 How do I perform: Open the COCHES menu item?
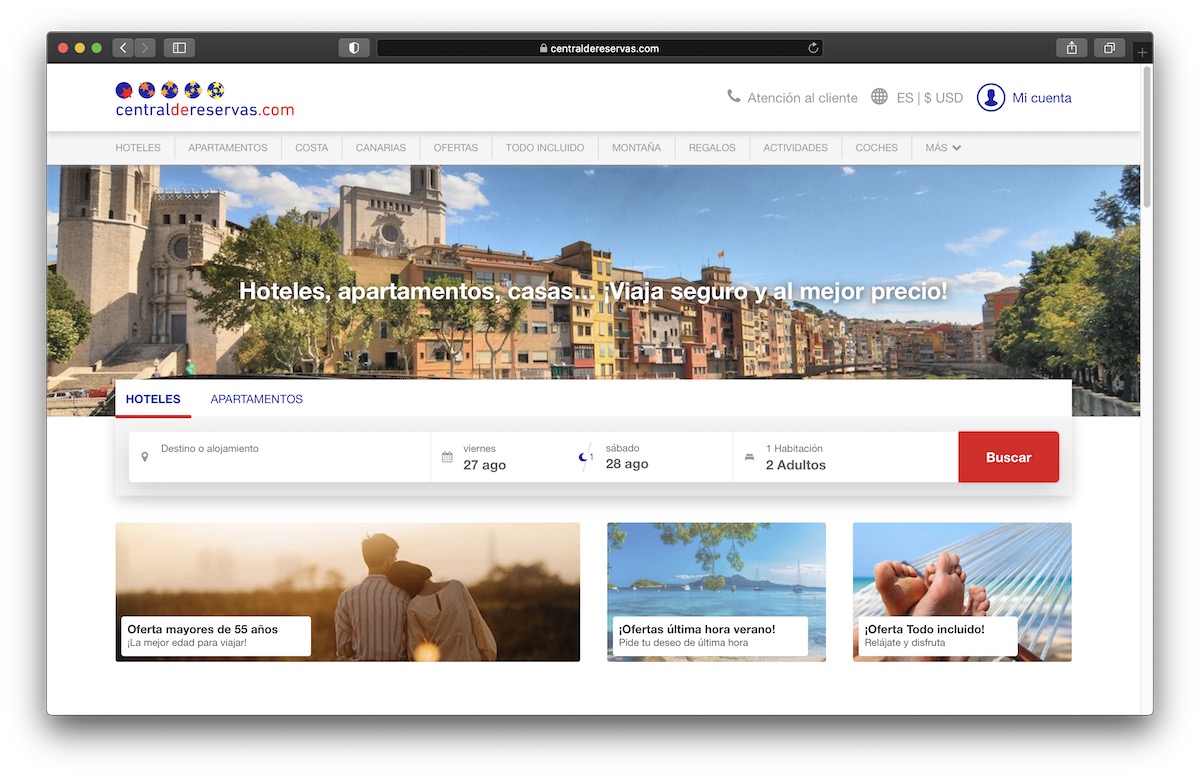[877, 148]
